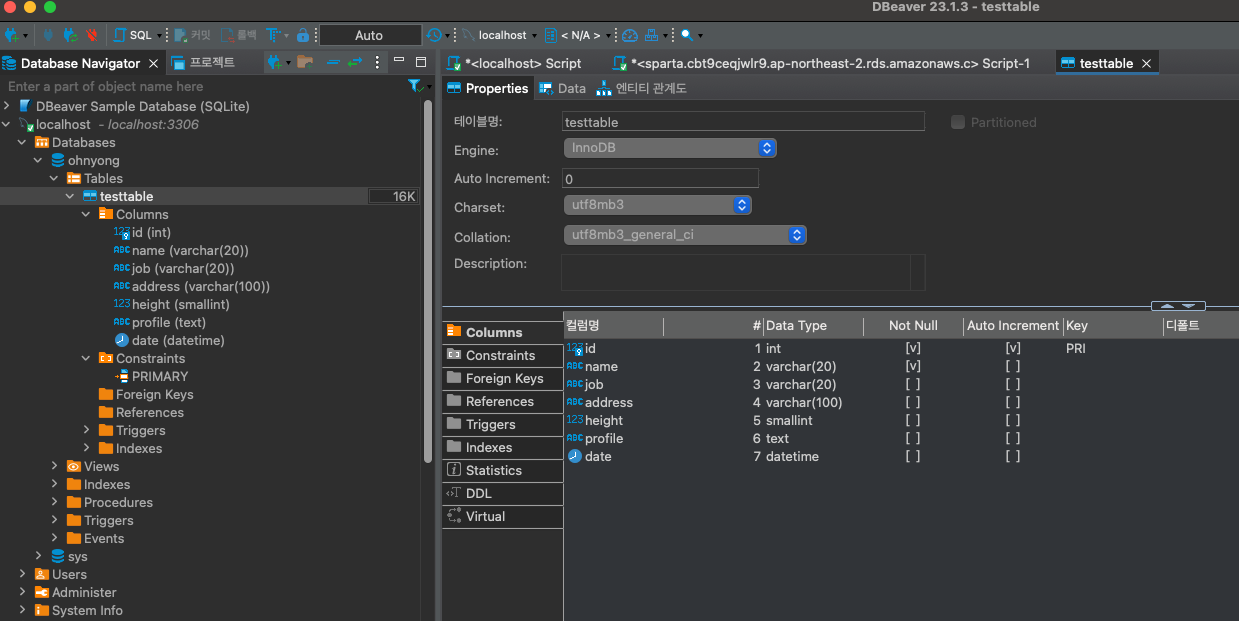Image resolution: width=1239 pixels, height=621 pixels.
Task: Click the lock icon in toolbar
Action: pos(302,35)
